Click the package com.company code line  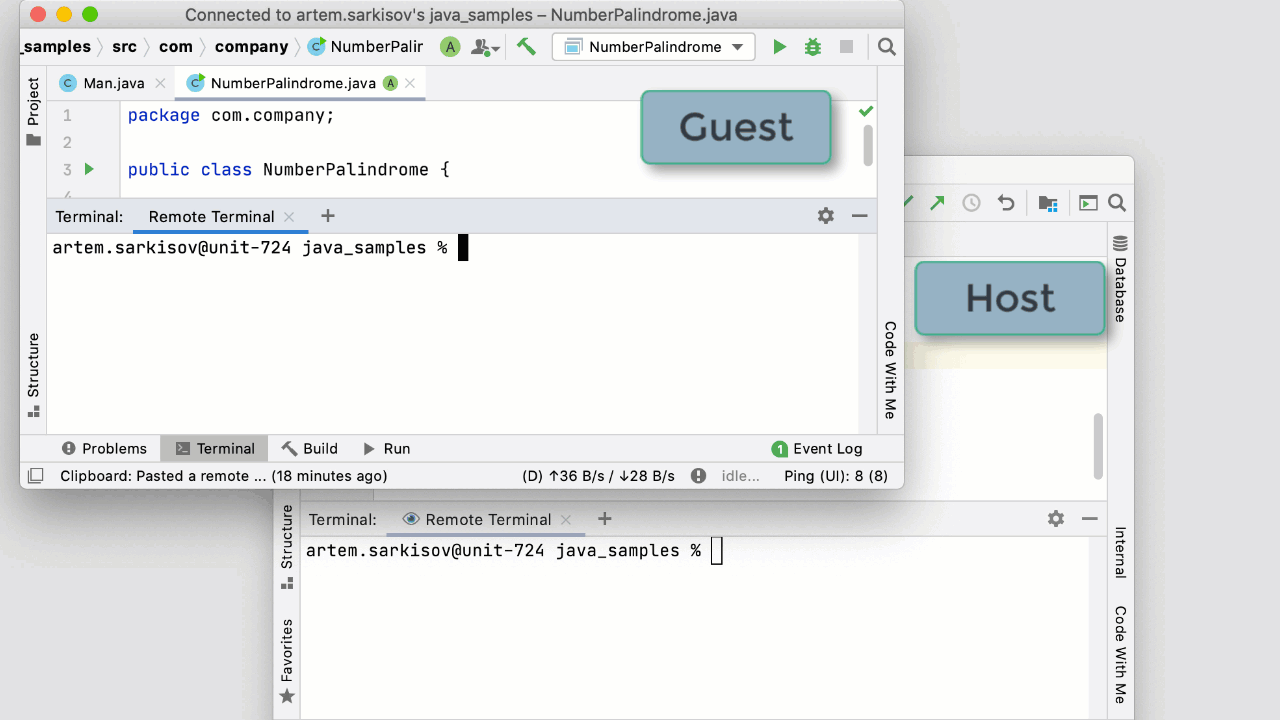[231, 116]
